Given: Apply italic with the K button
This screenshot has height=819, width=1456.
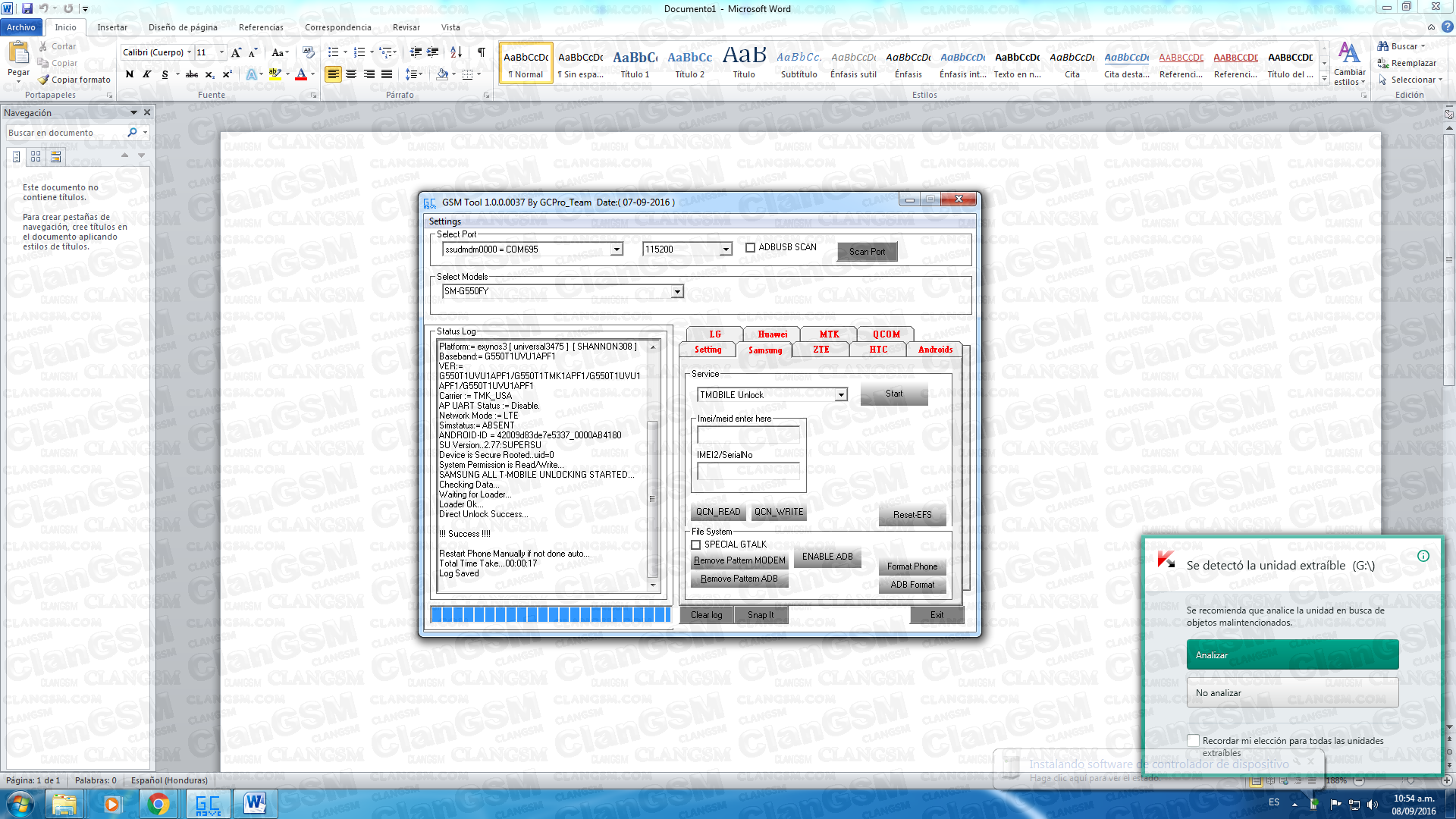Looking at the screenshot, I should click(x=147, y=74).
